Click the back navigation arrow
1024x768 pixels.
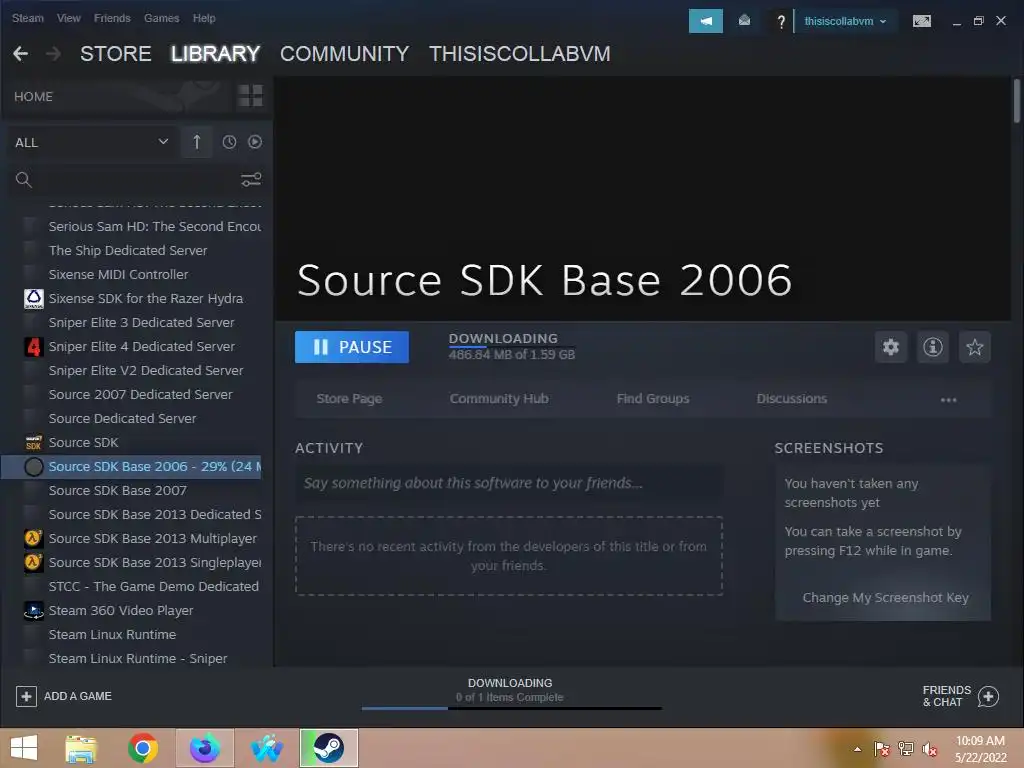pos(20,54)
